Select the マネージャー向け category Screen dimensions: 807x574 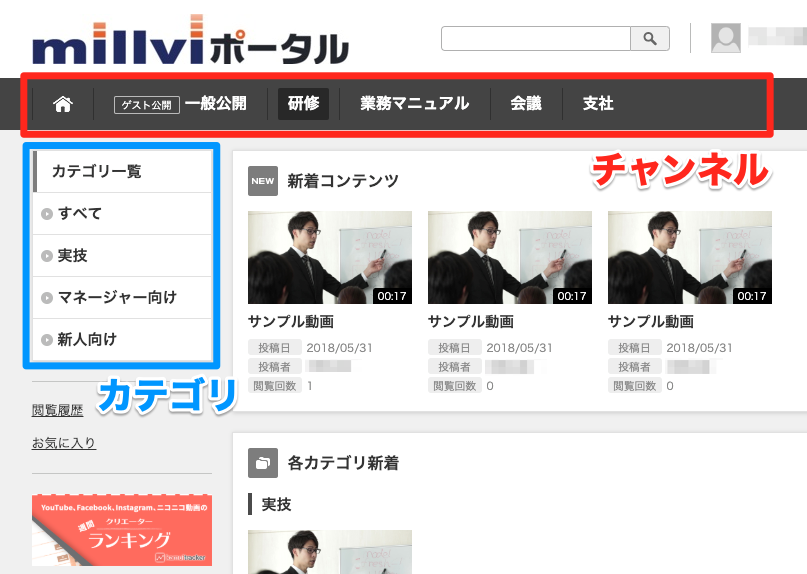[122, 298]
